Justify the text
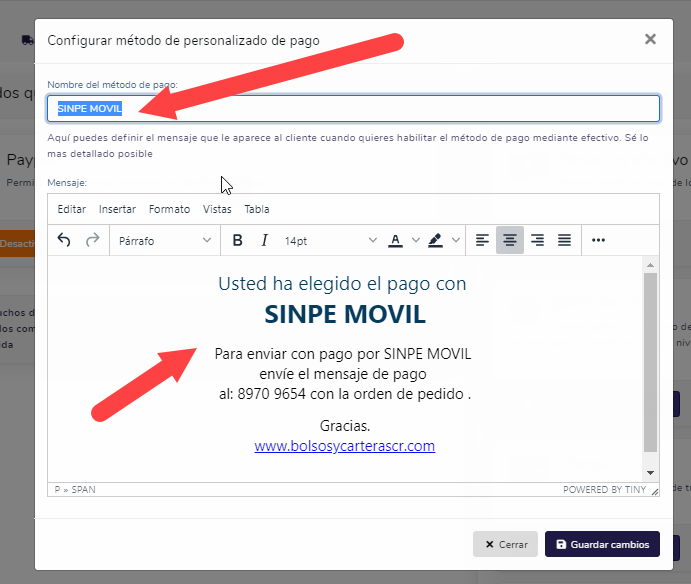Screen dimensions: 691x584 (565, 240)
